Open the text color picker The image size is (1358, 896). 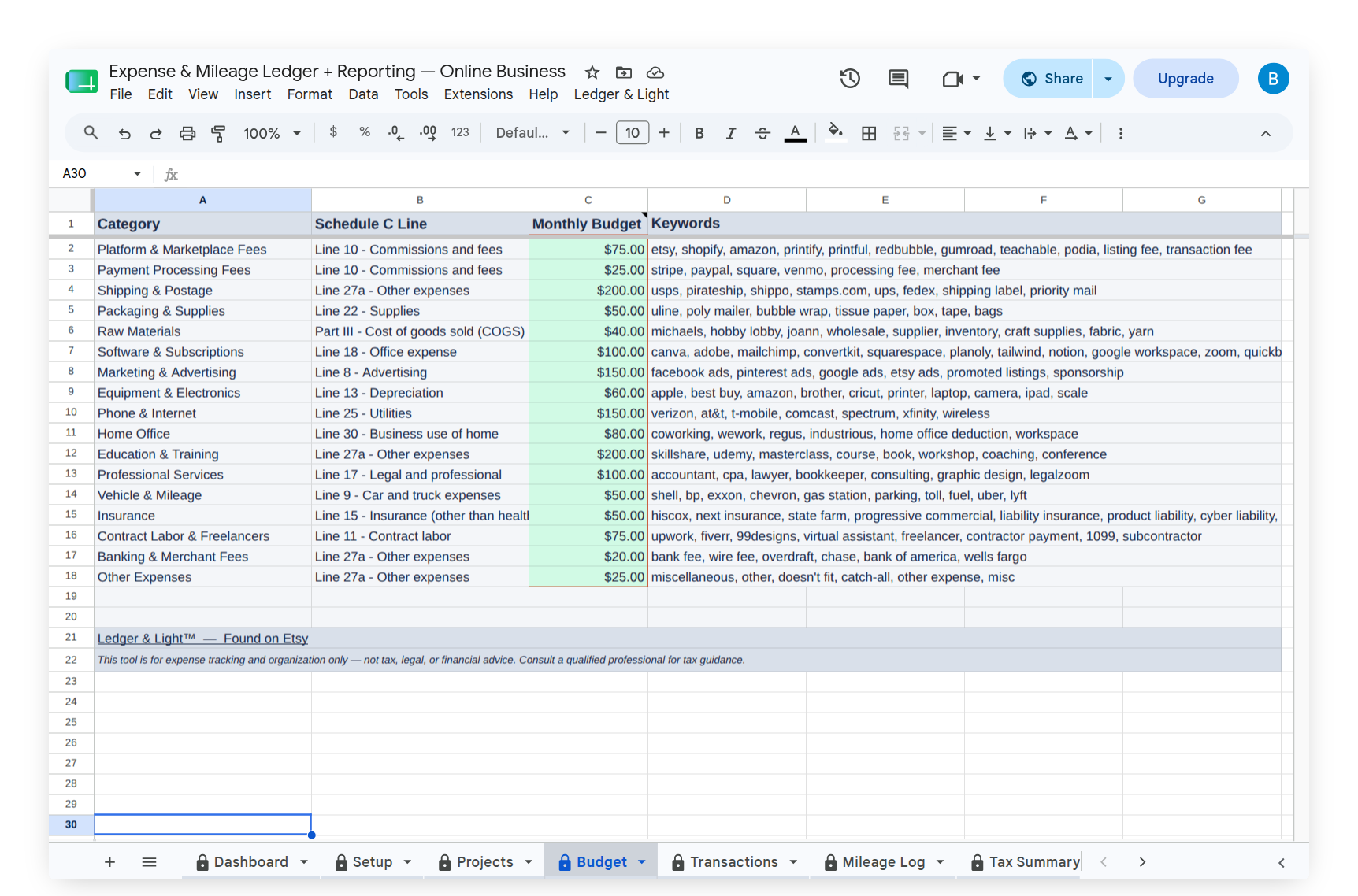click(796, 134)
